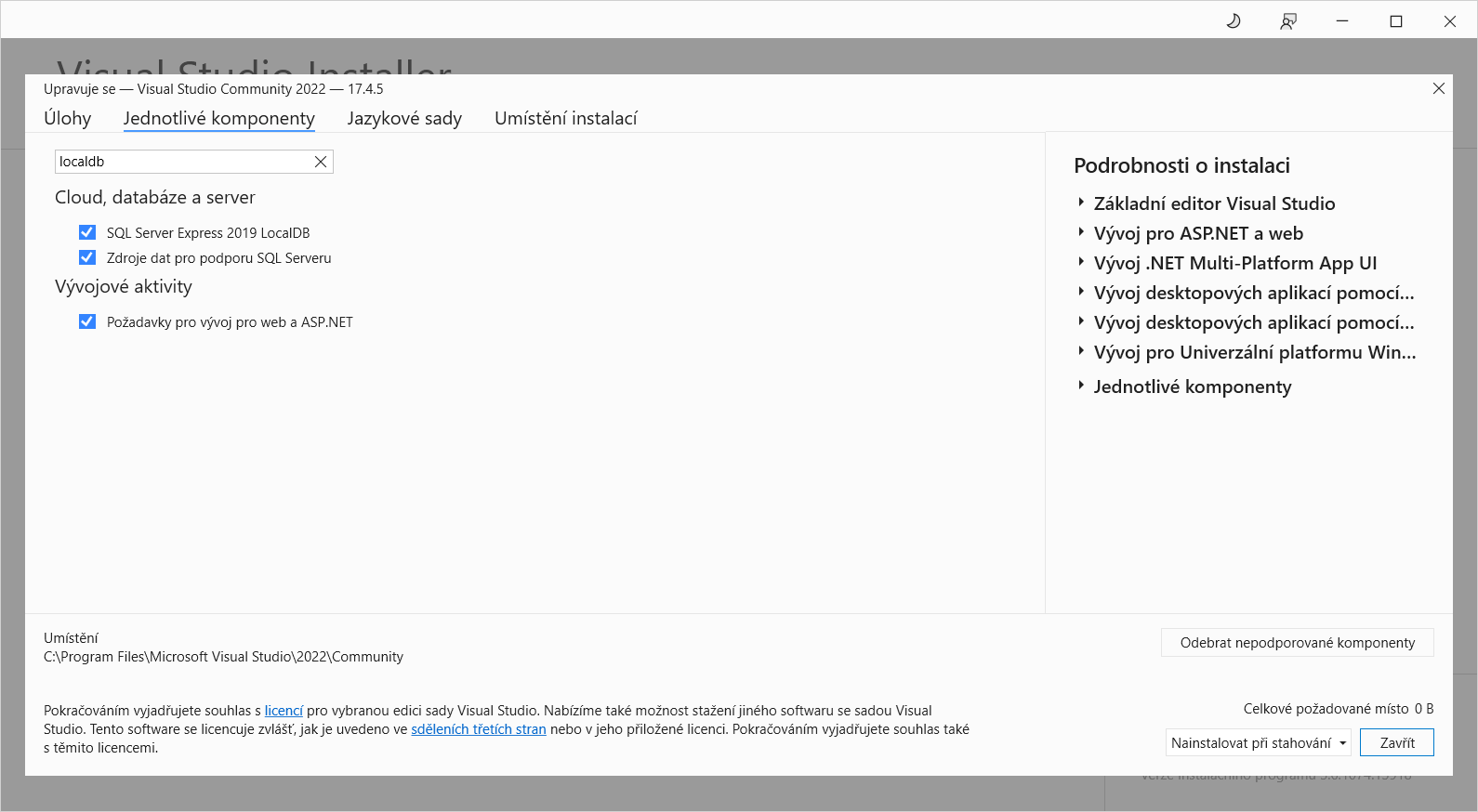The height and width of the screenshot is (812, 1478).
Task: Click Odebrat nepodporované komponenty button
Action: tap(1298, 643)
